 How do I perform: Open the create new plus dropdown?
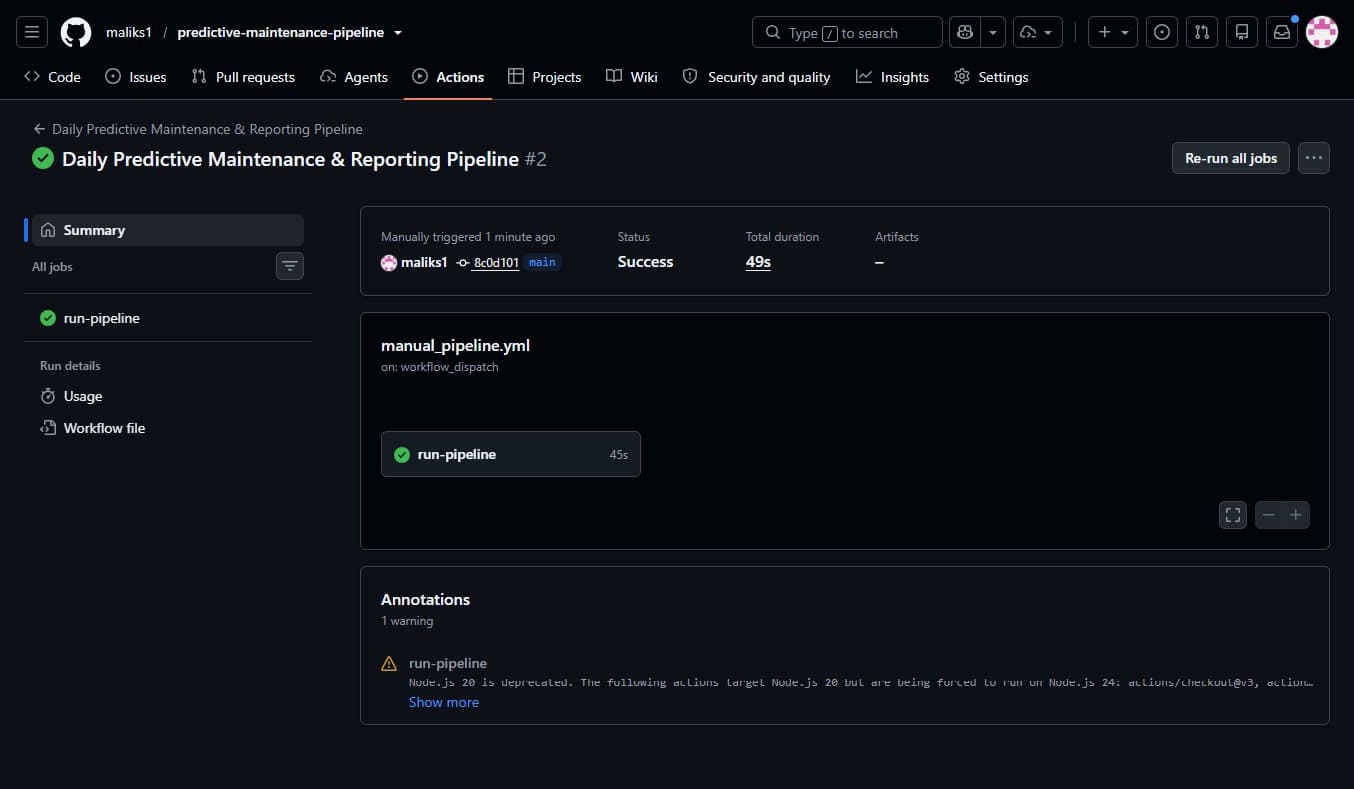(1113, 32)
